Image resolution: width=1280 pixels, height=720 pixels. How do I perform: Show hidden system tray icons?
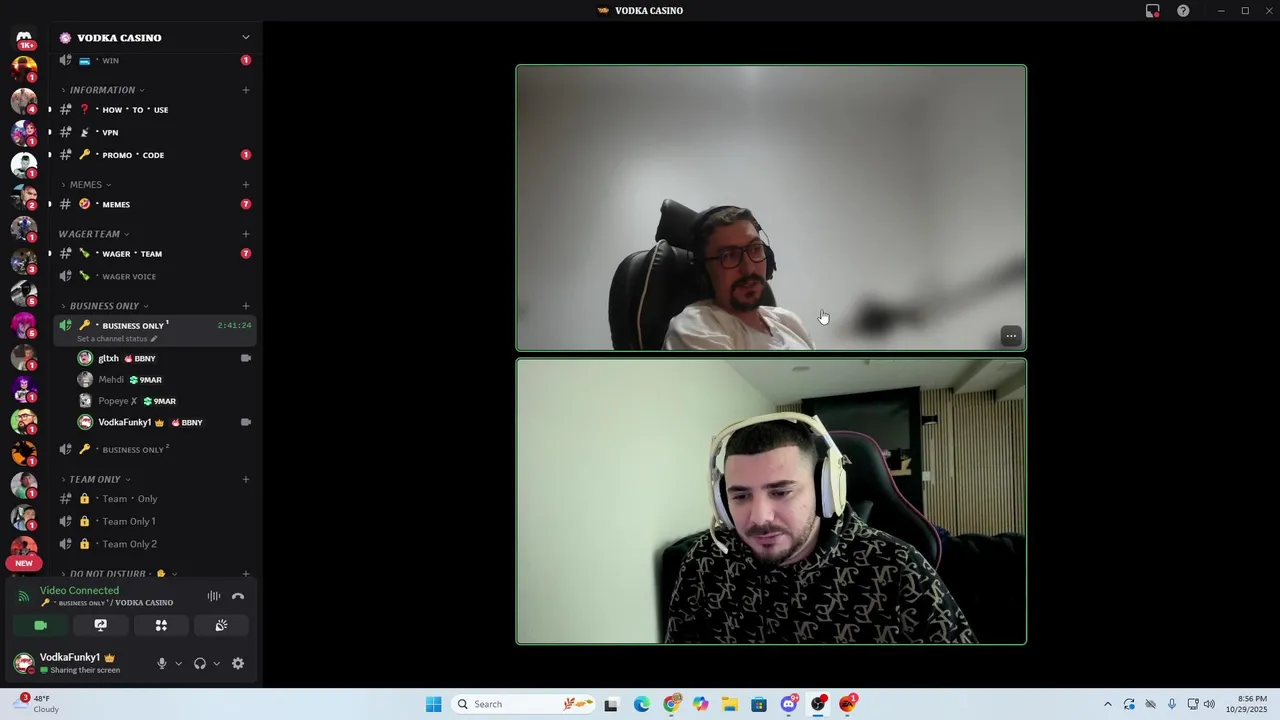[x=1107, y=704]
